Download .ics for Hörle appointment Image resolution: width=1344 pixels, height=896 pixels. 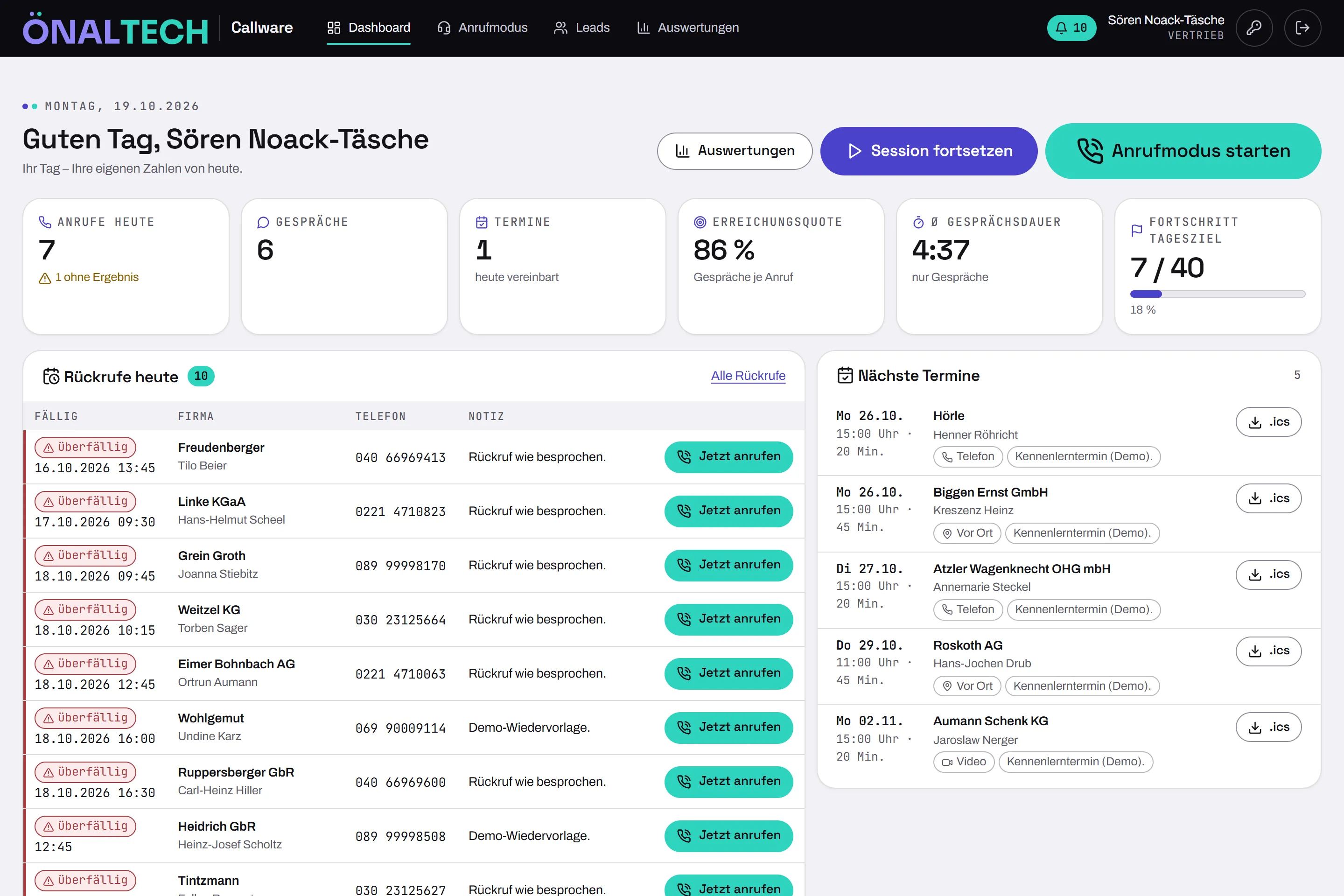pyautogui.click(x=1268, y=422)
